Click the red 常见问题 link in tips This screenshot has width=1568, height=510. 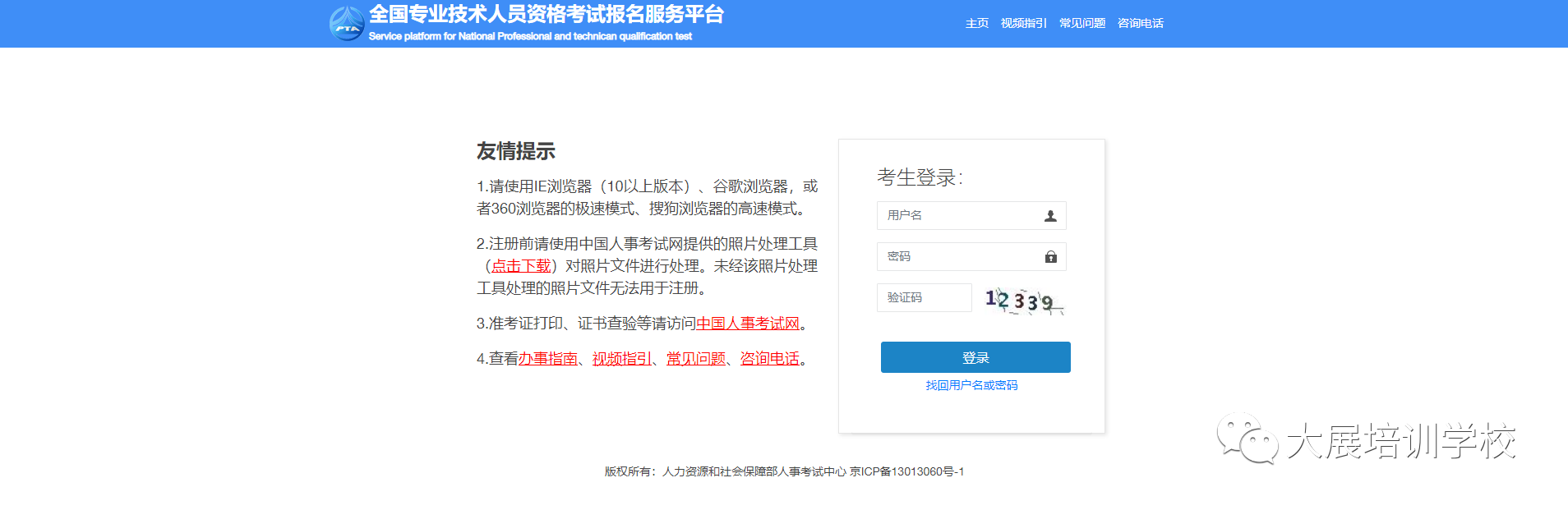[x=695, y=359]
